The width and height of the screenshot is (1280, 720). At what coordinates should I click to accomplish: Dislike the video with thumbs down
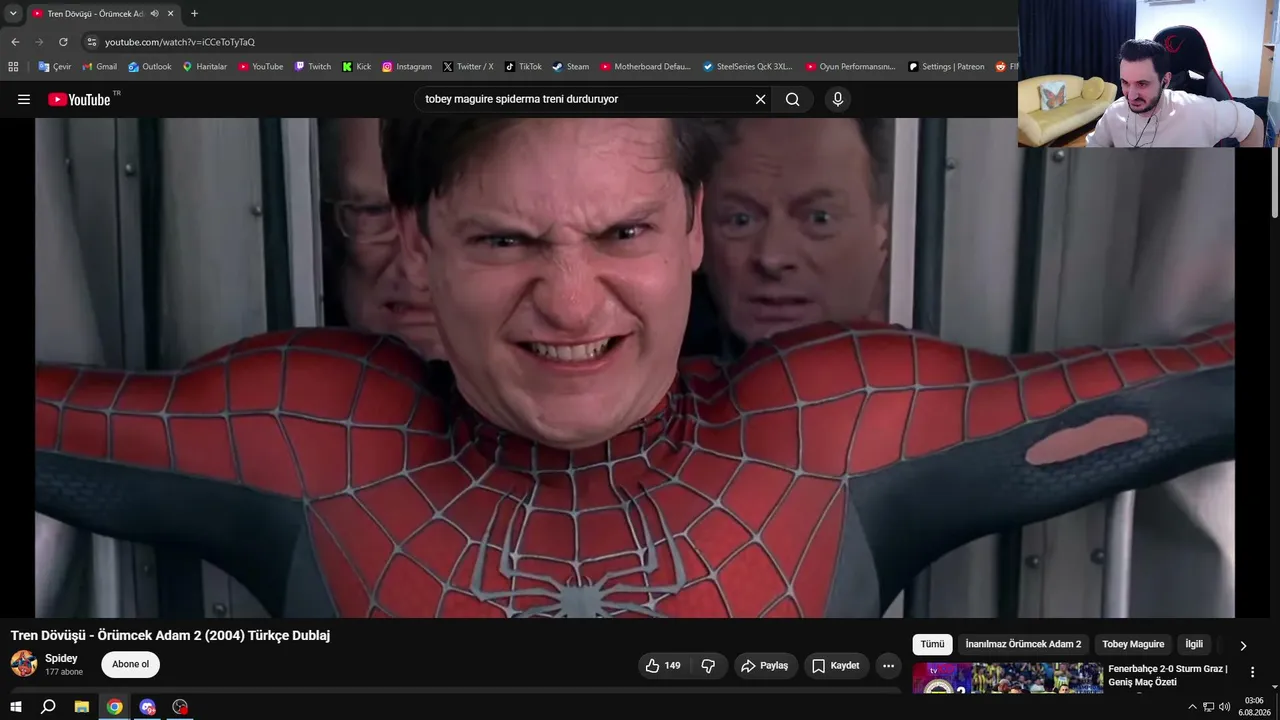(x=708, y=665)
